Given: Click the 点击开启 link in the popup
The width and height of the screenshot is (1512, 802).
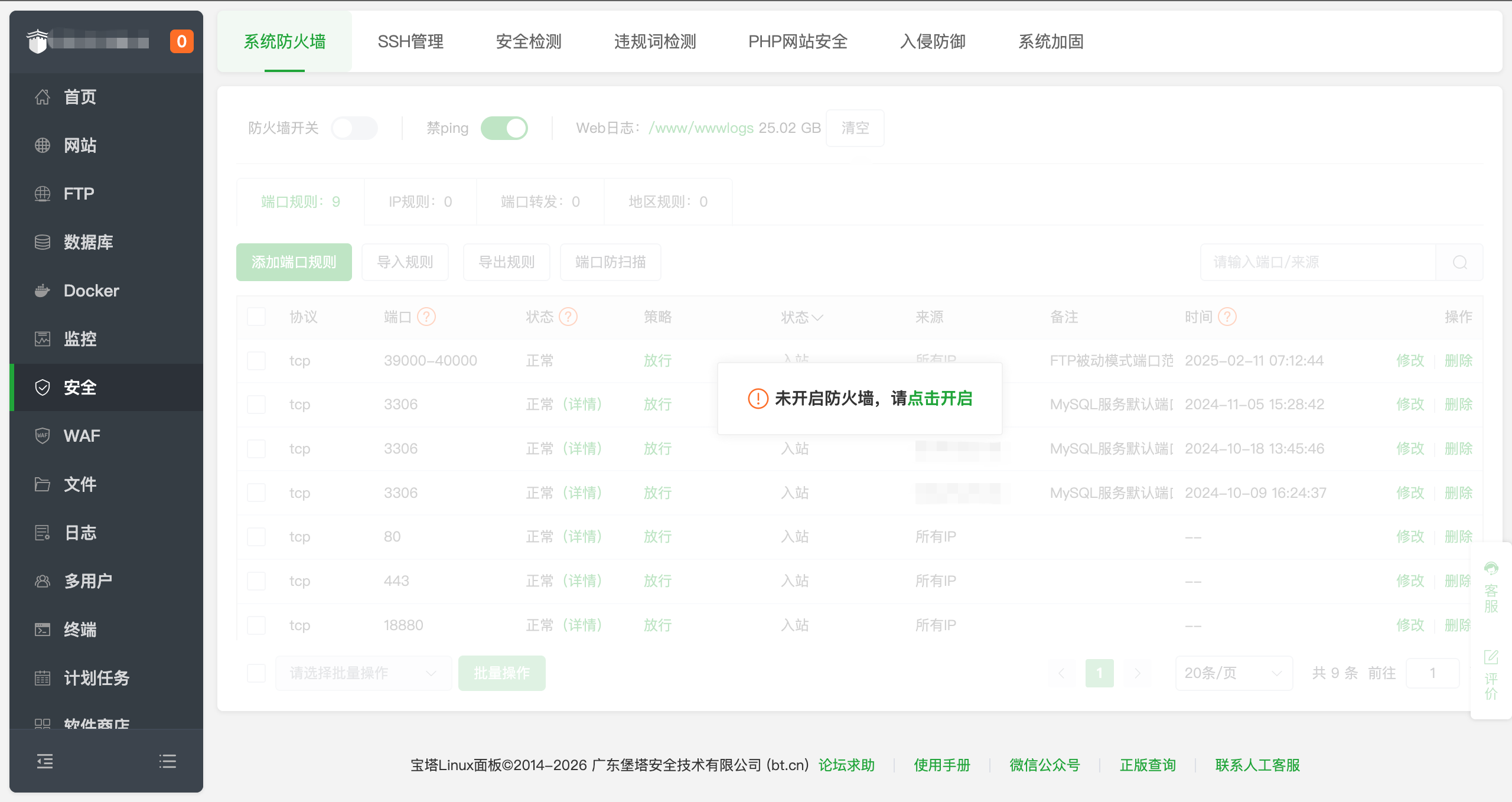Looking at the screenshot, I should (940, 399).
